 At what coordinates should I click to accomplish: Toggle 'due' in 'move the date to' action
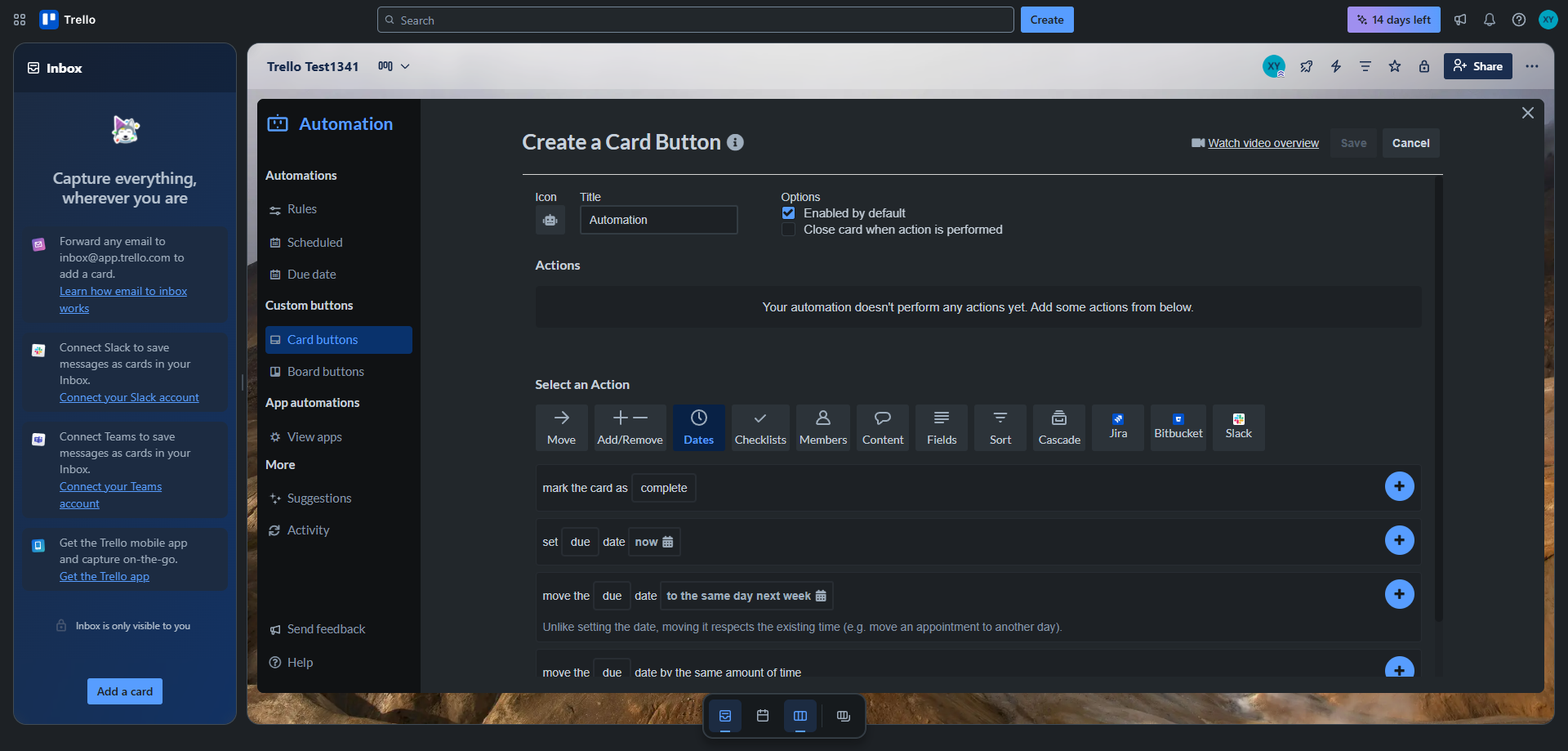coord(612,596)
